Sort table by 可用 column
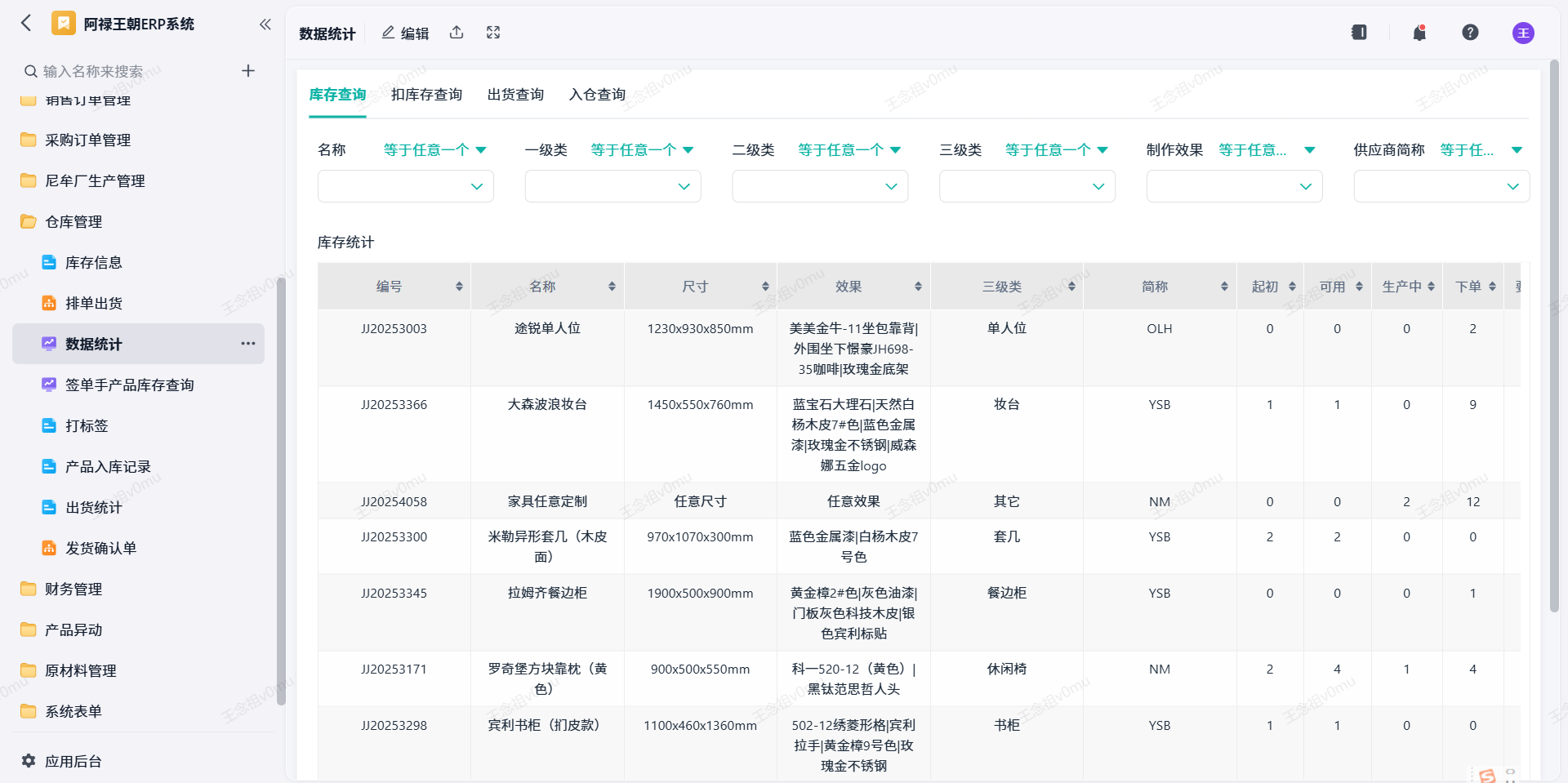1568x783 pixels. tap(1359, 287)
